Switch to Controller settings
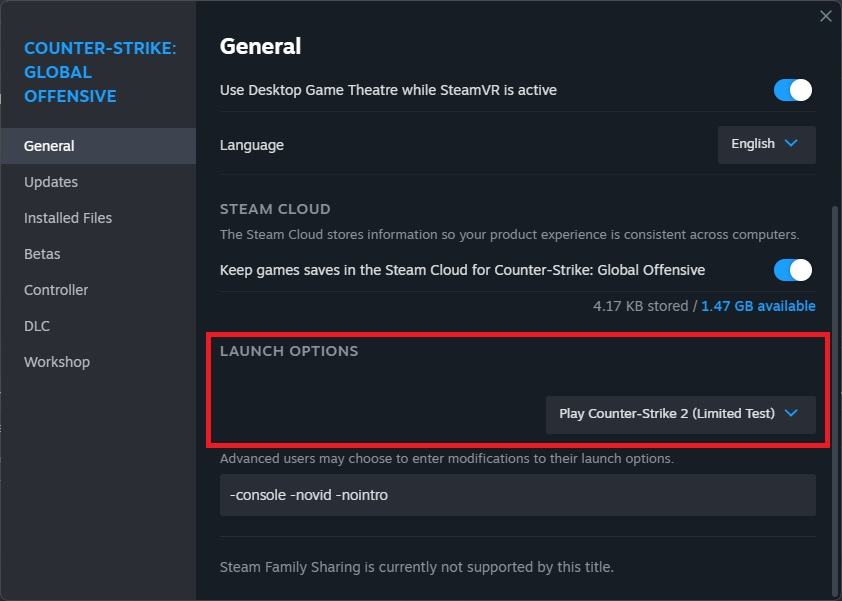 point(98,290)
